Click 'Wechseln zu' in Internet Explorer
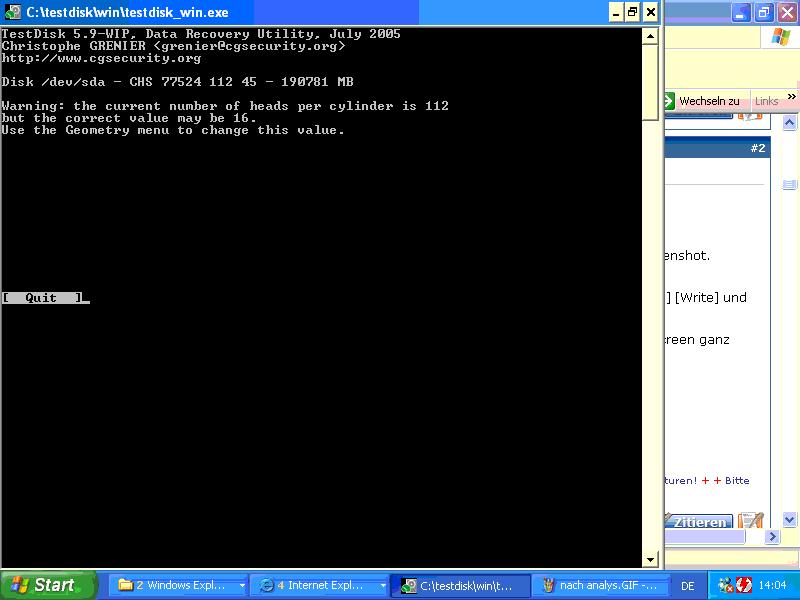Viewport: 800px width, 600px height. click(709, 101)
